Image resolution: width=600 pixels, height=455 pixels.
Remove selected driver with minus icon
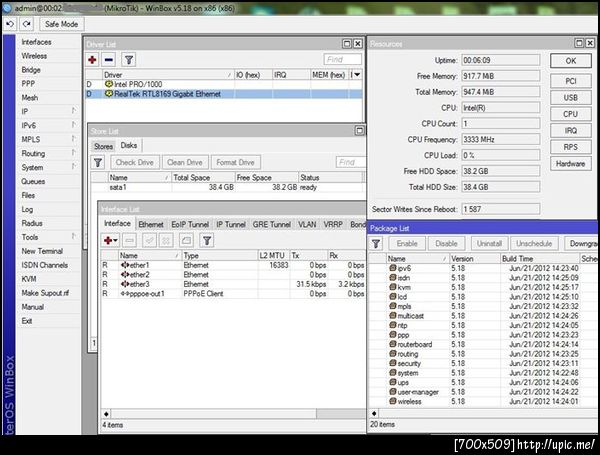coord(109,60)
